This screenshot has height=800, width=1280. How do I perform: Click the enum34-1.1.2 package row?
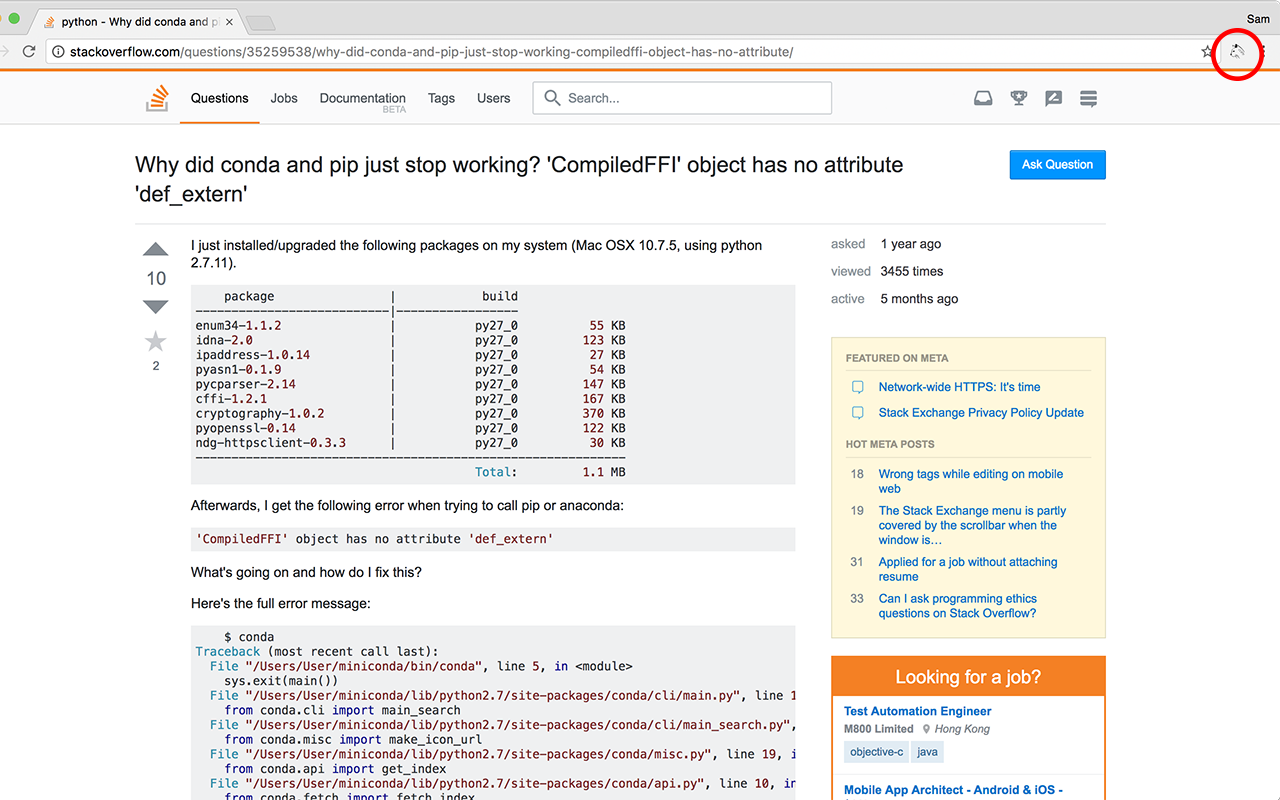[411, 326]
